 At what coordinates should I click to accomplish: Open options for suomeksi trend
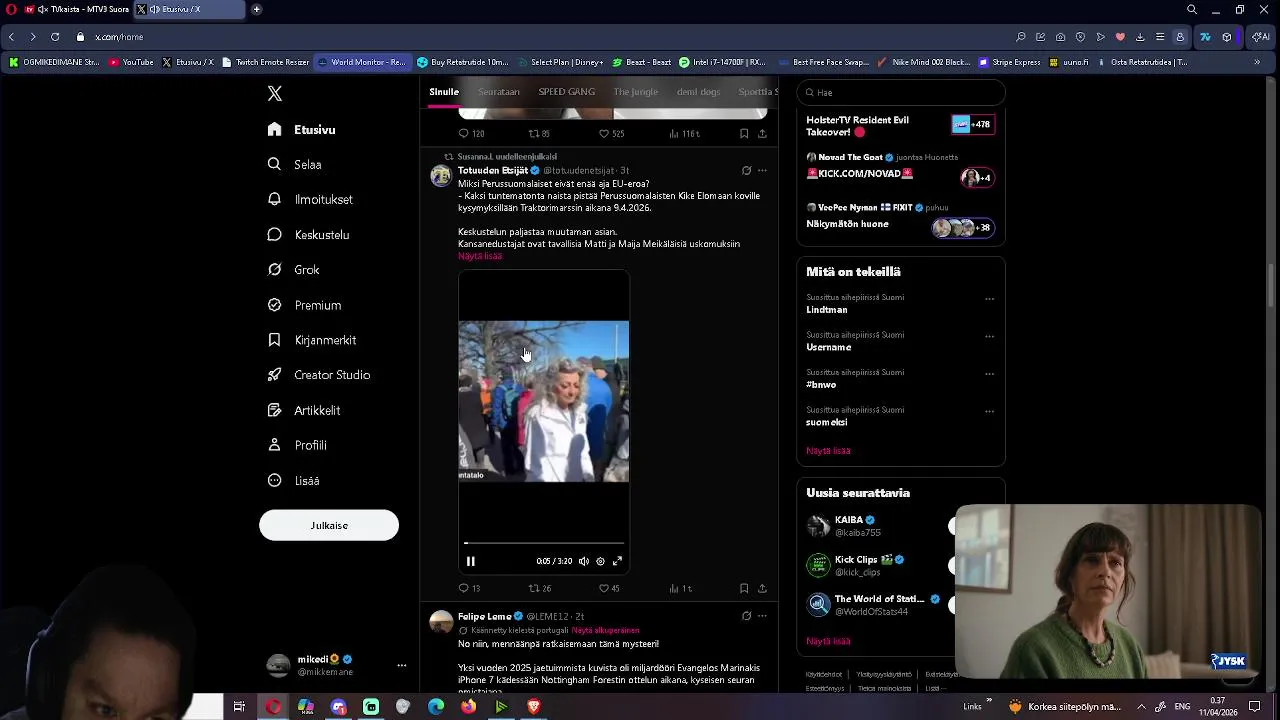[x=989, y=411]
